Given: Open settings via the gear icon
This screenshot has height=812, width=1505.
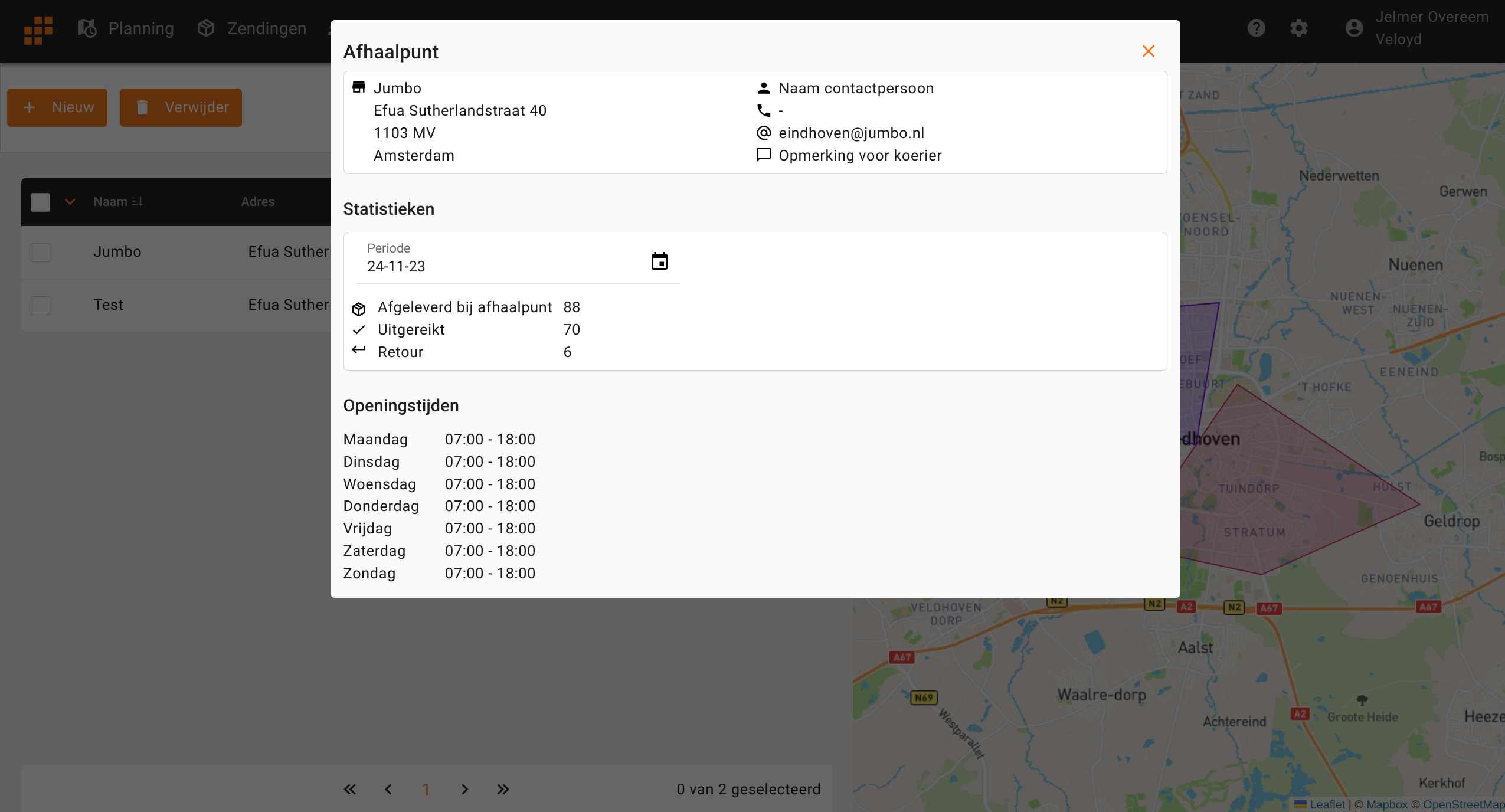Looking at the screenshot, I should pyautogui.click(x=1298, y=28).
